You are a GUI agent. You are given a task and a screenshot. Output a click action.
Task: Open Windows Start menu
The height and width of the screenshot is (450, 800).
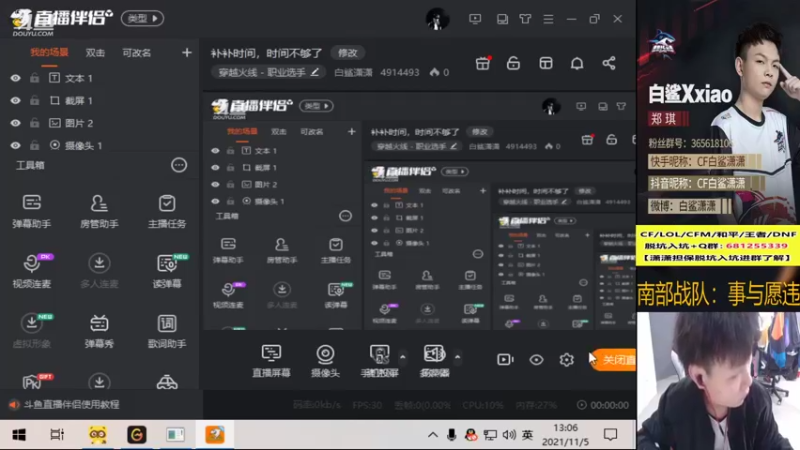click(19, 435)
